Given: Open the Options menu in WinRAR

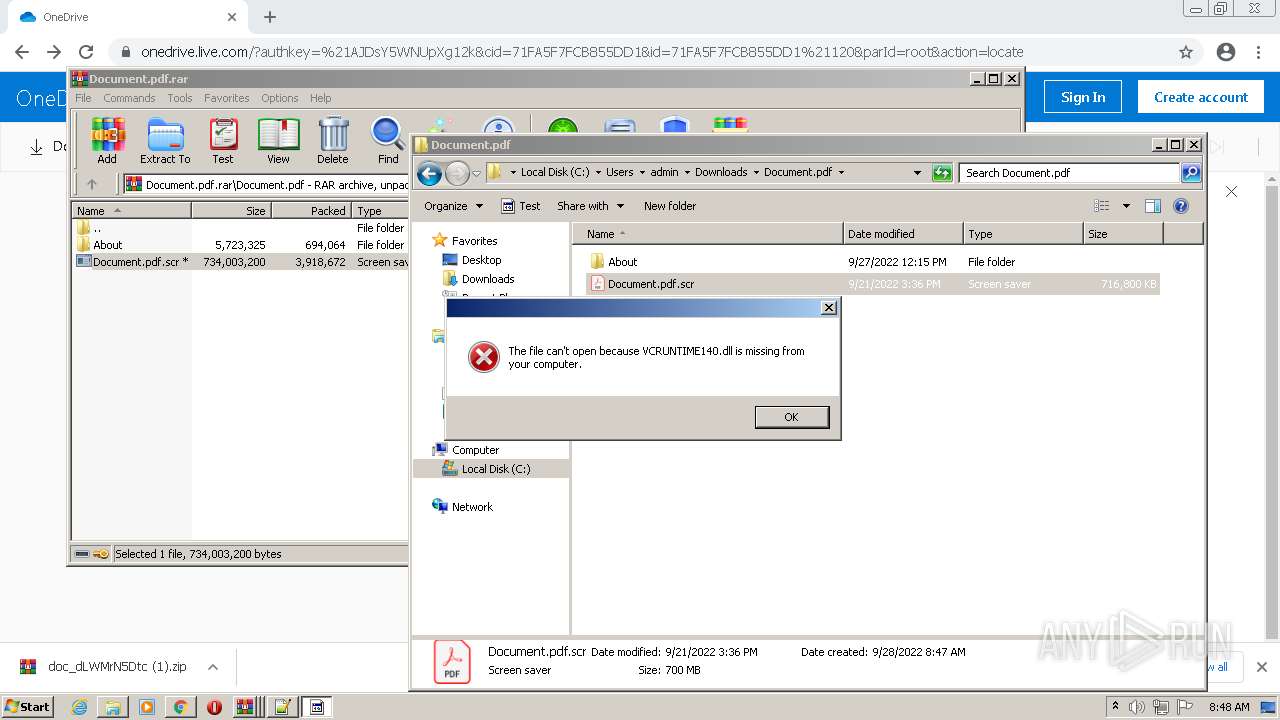Looking at the screenshot, I should pos(280,98).
